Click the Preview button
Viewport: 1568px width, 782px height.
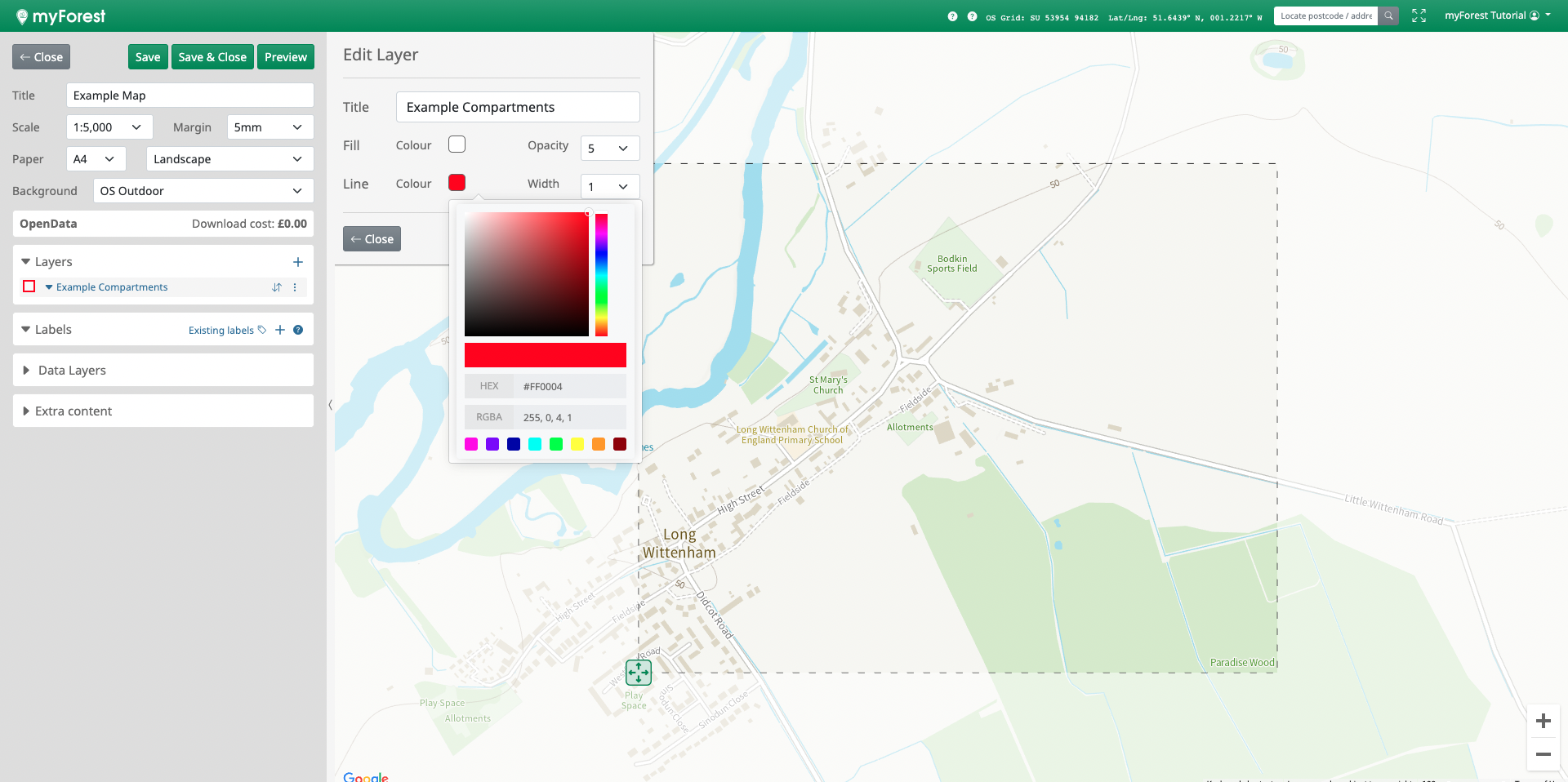click(286, 57)
